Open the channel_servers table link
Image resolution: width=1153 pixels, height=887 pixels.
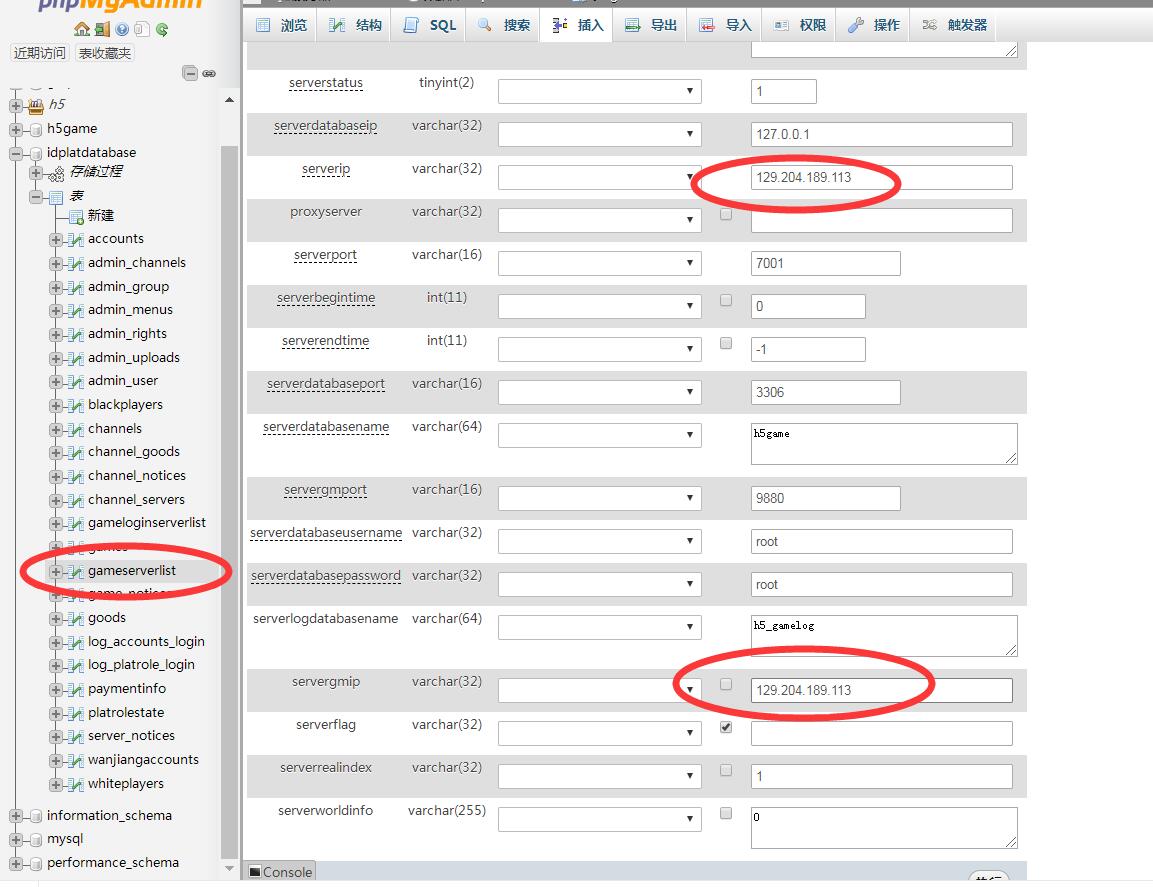136,499
